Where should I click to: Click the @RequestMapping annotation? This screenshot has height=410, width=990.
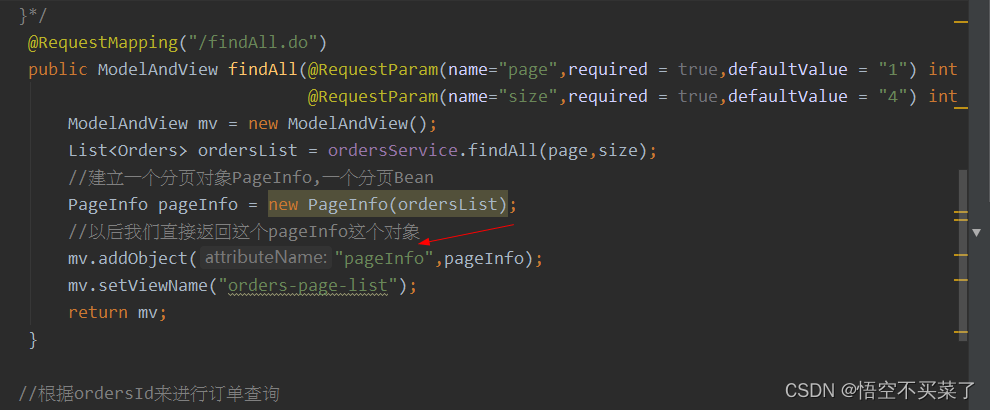click(103, 43)
